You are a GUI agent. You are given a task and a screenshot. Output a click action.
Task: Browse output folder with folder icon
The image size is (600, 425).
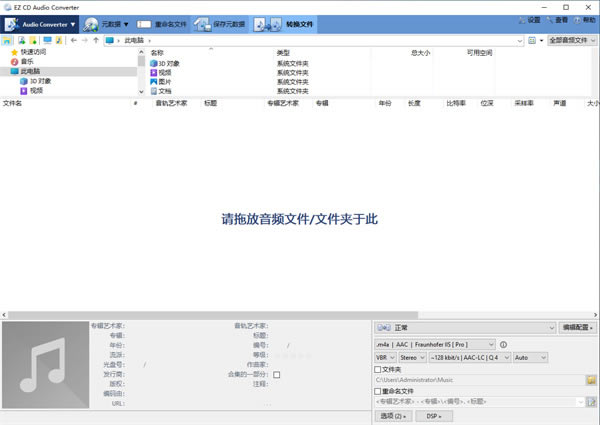pyautogui.click(x=591, y=380)
